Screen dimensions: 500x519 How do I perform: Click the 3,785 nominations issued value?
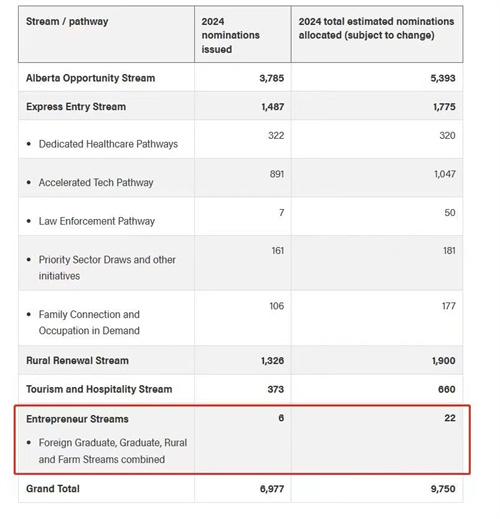coord(272,78)
